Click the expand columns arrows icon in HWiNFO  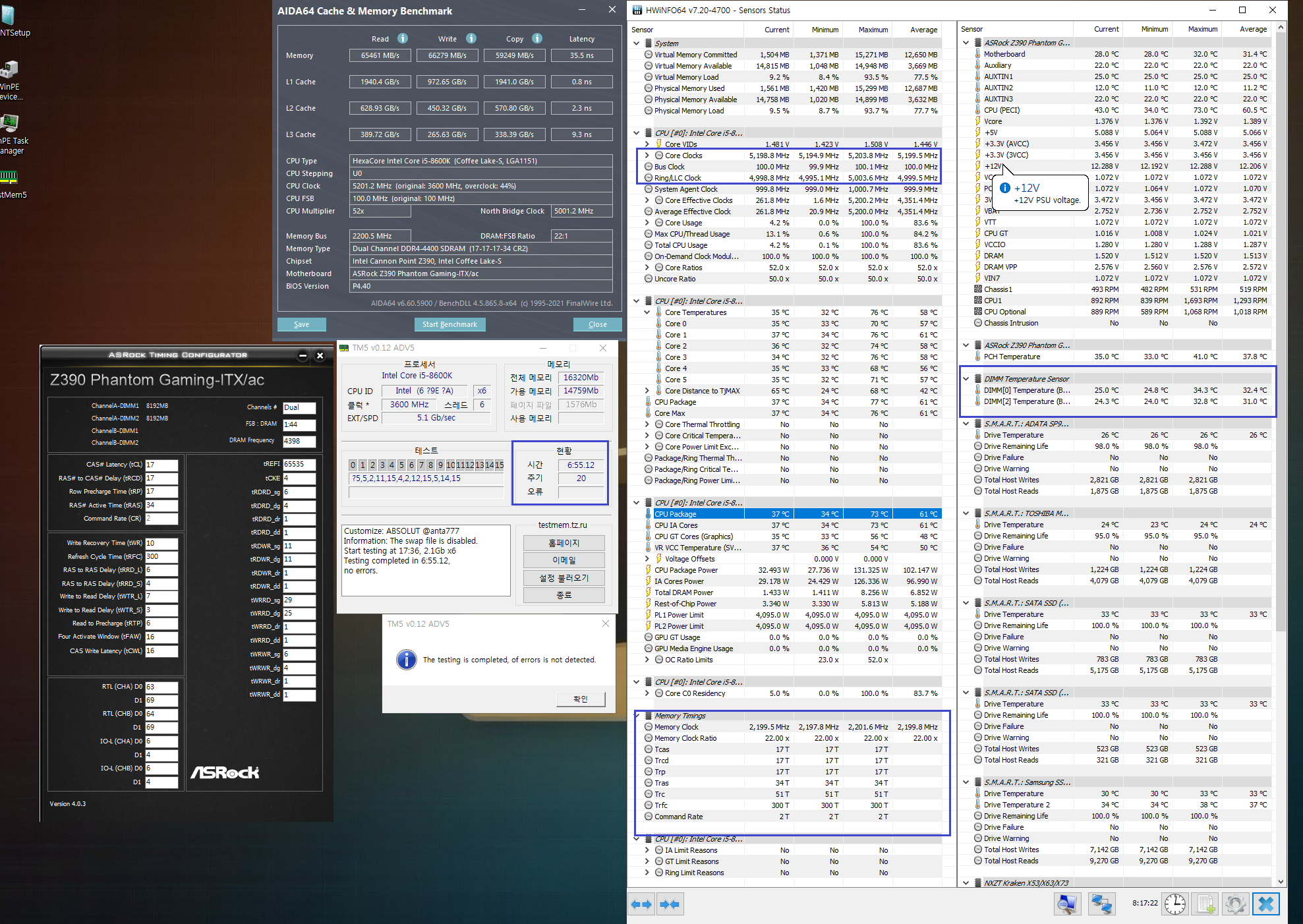pos(641,904)
